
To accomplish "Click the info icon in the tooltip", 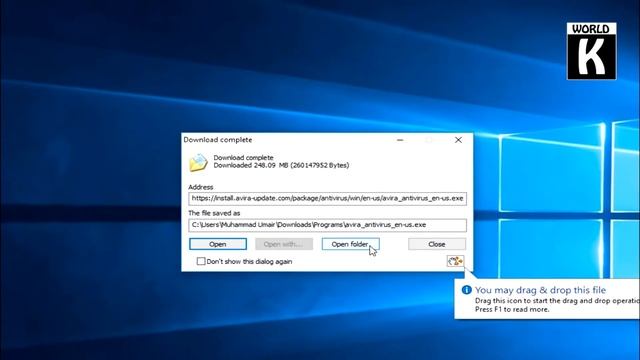I will (x=466, y=290).
